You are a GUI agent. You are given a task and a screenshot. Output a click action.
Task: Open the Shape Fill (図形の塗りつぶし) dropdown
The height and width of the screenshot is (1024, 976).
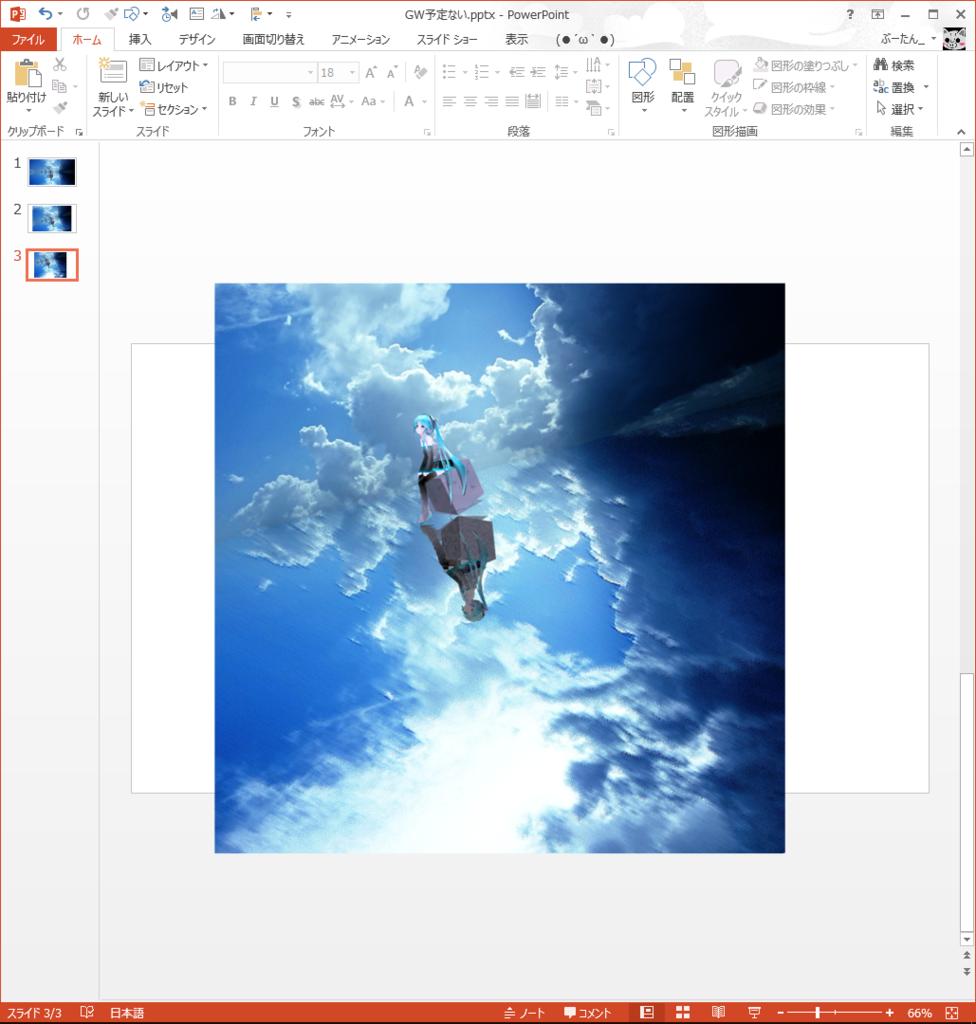click(x=805, y=65)
